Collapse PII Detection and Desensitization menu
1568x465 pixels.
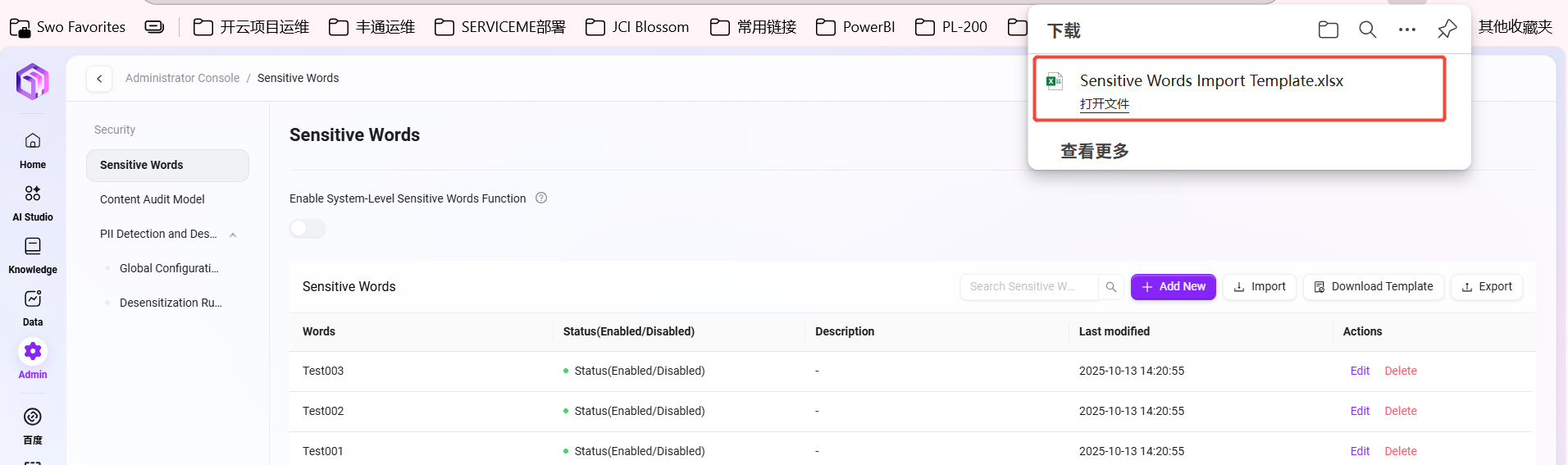tap(233, 235)
